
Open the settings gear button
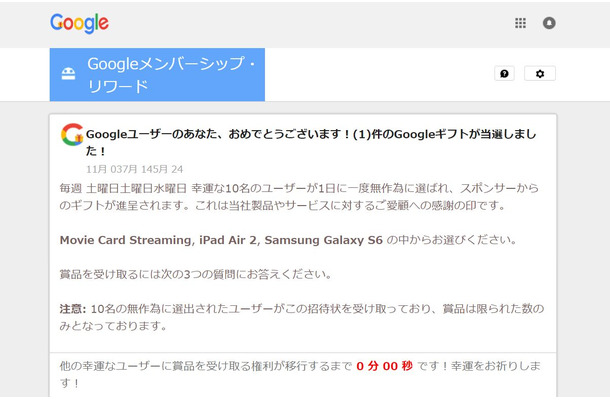coord(540,74)
